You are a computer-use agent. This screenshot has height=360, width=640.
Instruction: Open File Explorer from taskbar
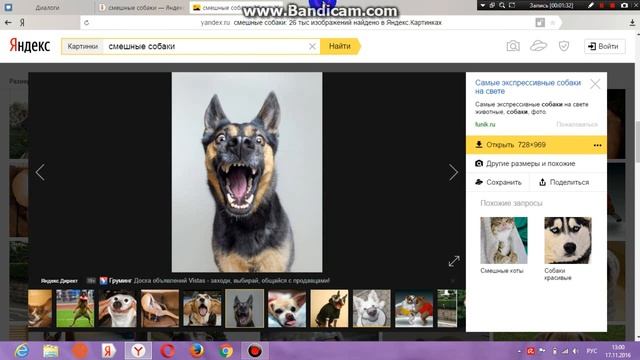point(51,351)
